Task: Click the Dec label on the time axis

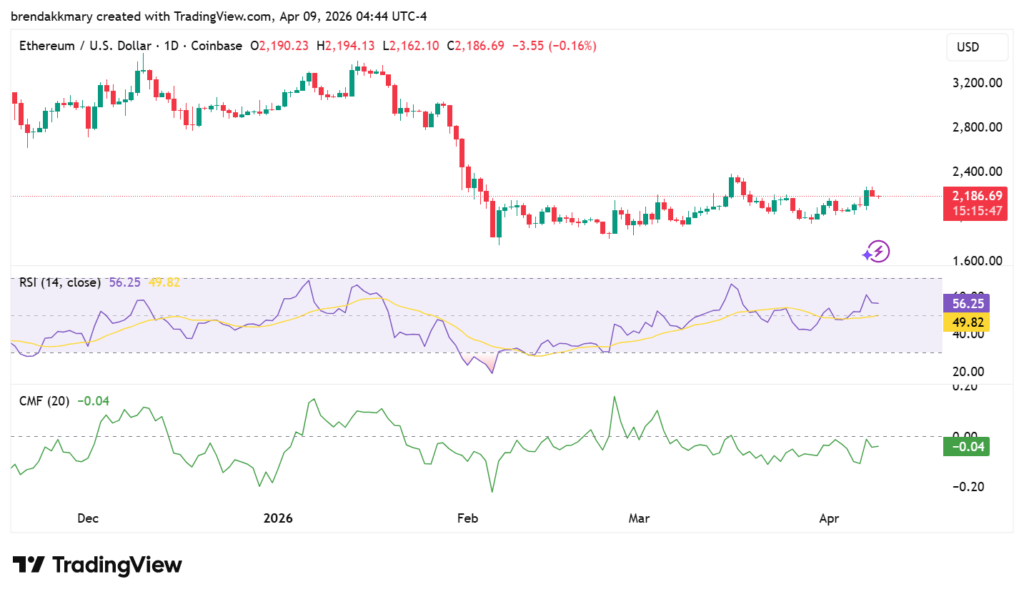Action: pos(87,518)
